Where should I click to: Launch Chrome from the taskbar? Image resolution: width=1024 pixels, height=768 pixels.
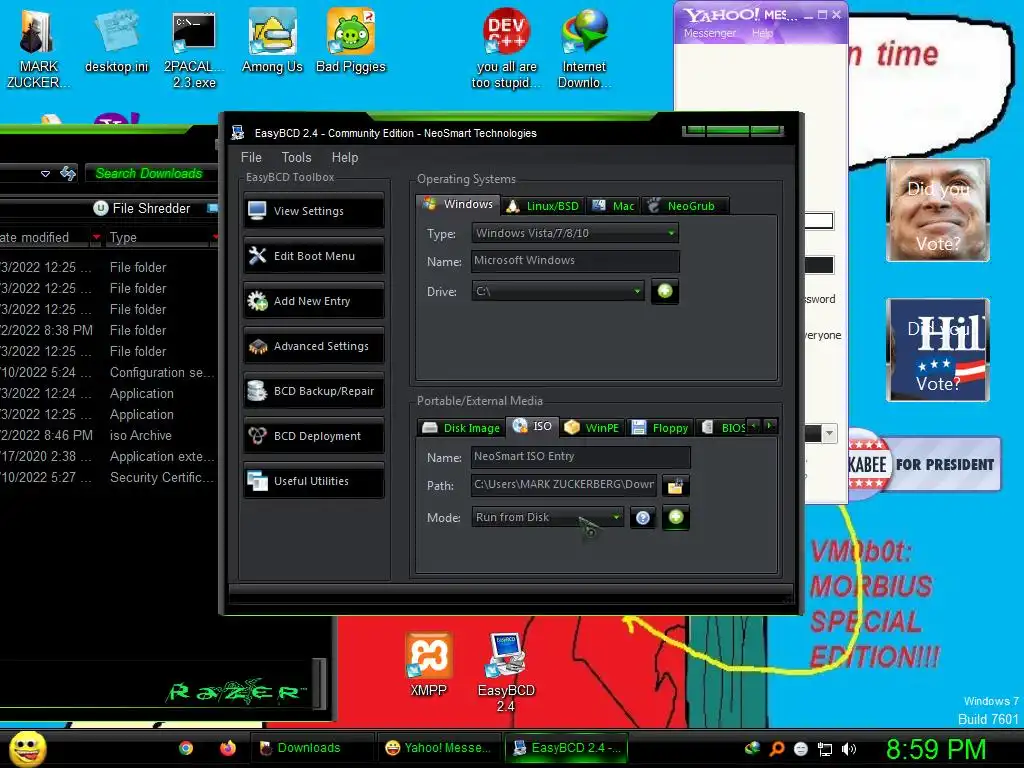click(186, 748)
